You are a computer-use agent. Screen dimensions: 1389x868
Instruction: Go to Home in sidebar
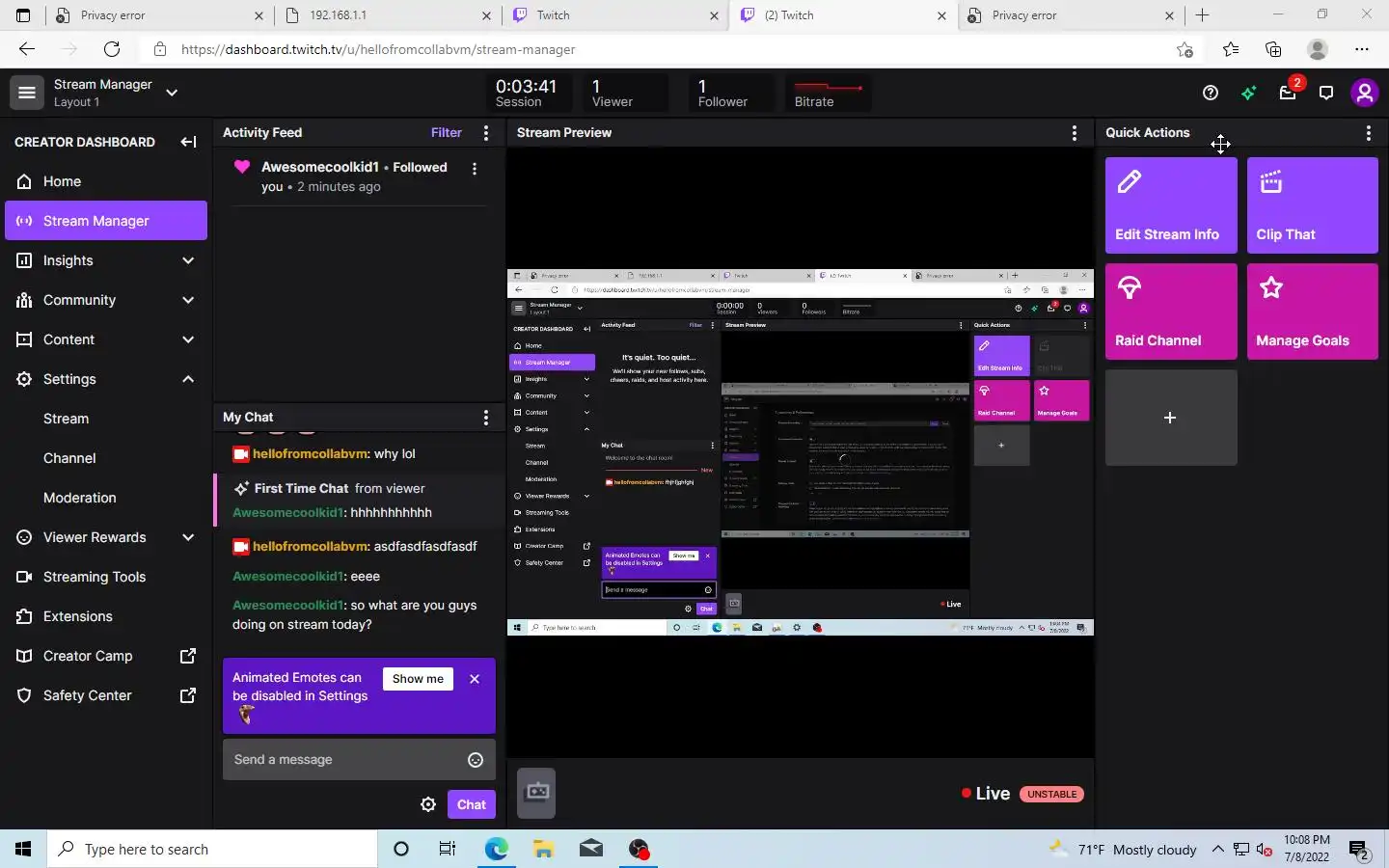[x=106, y=181]
